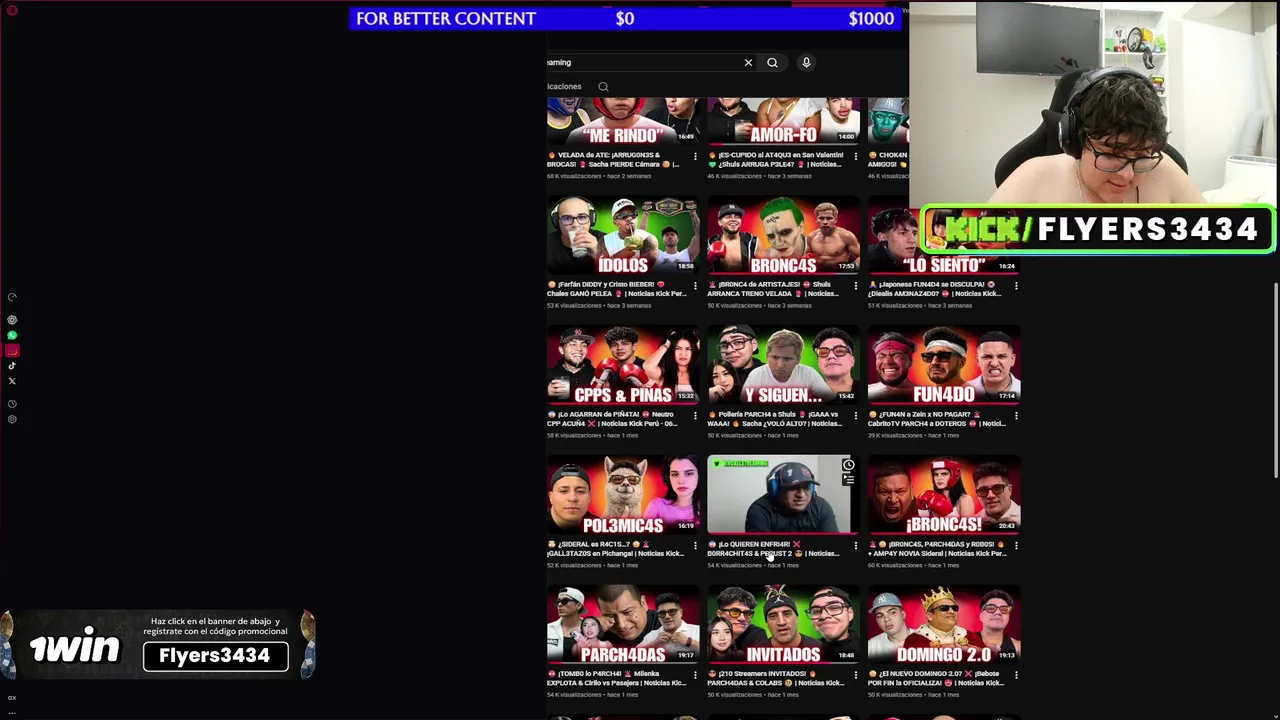Open more options for LO SIENTO video

[1016, 286]
